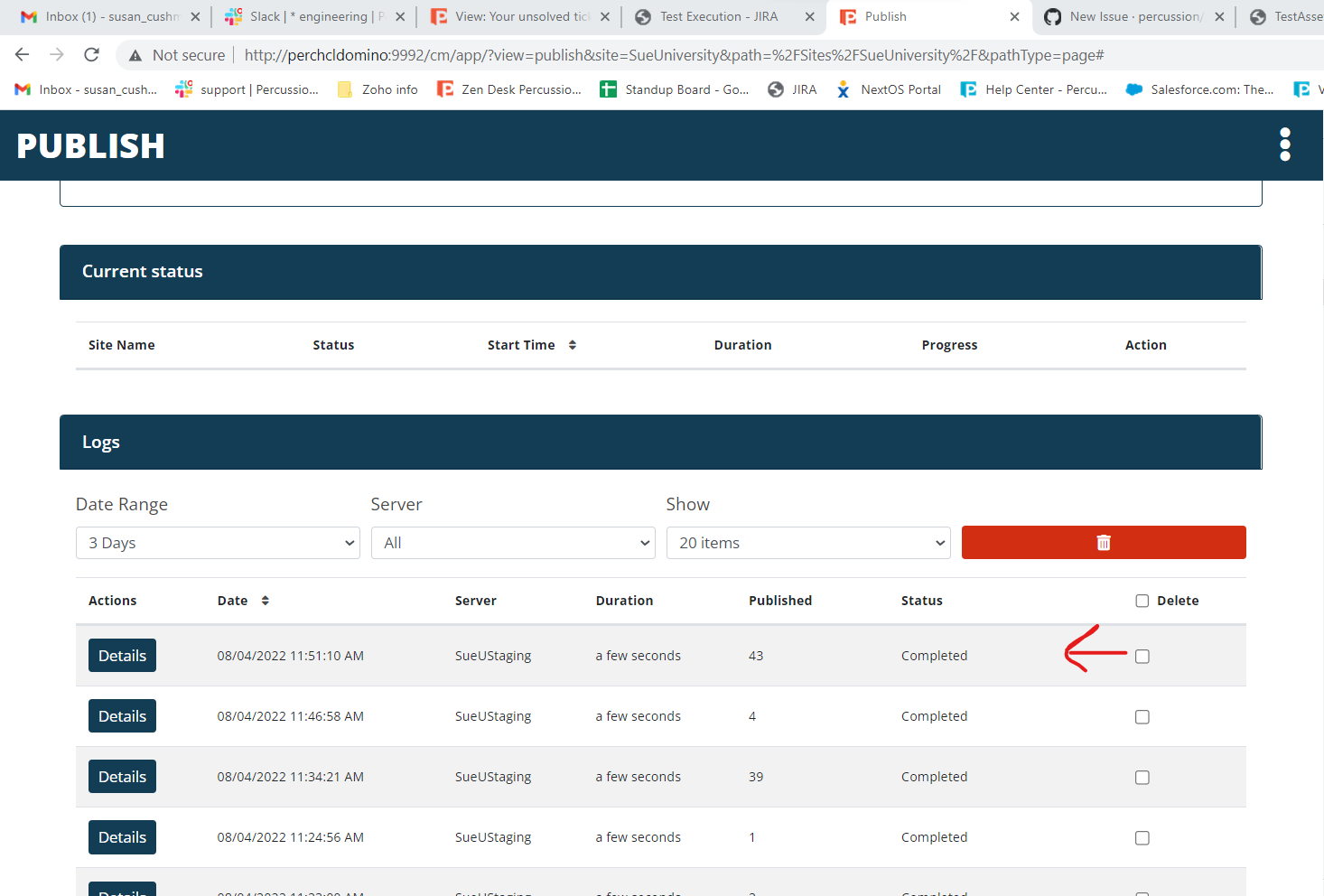Select the checkbox on the 11:51:10 AM log row
The height and width of the screenshot is (896, 1324).
1142,657
